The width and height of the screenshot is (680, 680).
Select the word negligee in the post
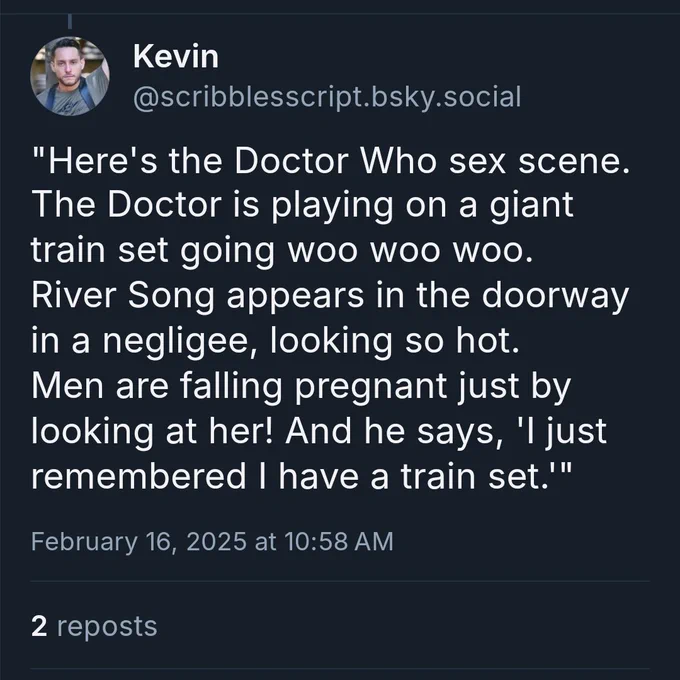tap(180, 342)
